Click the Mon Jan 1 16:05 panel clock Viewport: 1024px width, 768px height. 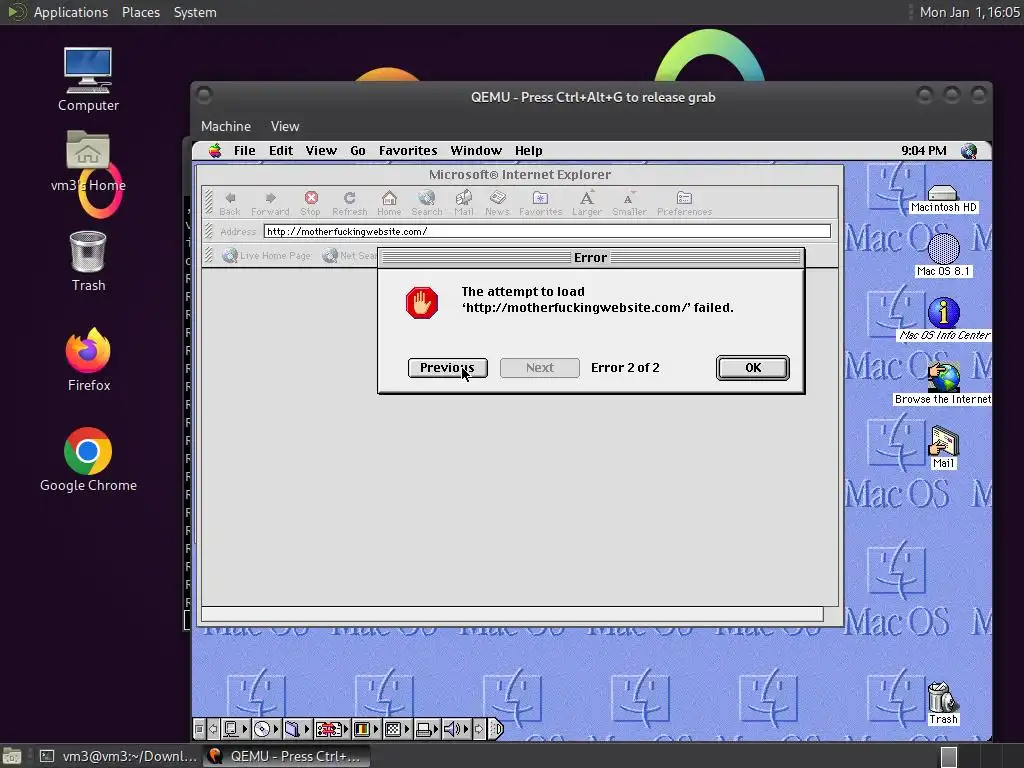point(969,12)
